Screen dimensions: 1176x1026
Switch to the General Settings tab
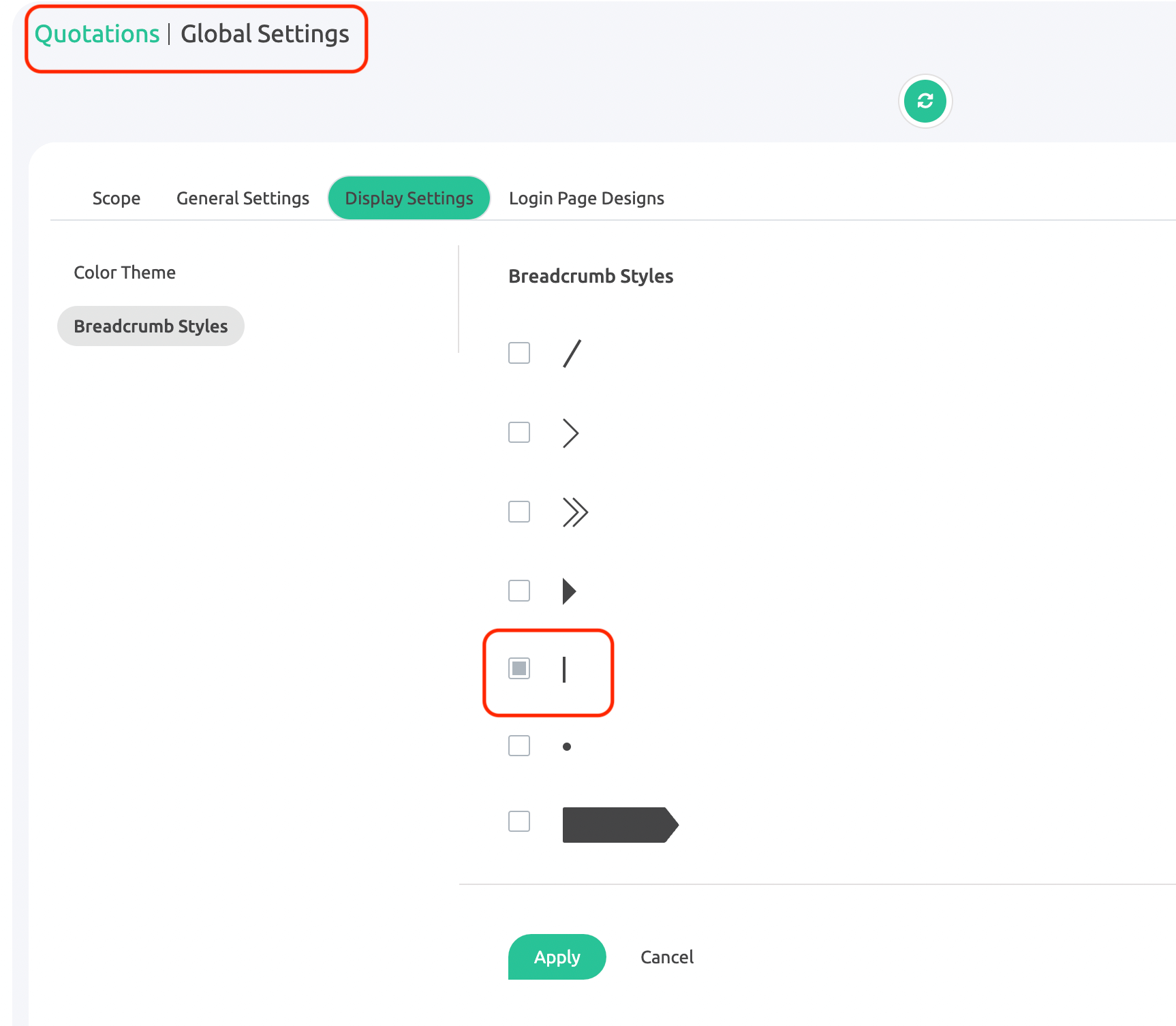click(243, 198)
